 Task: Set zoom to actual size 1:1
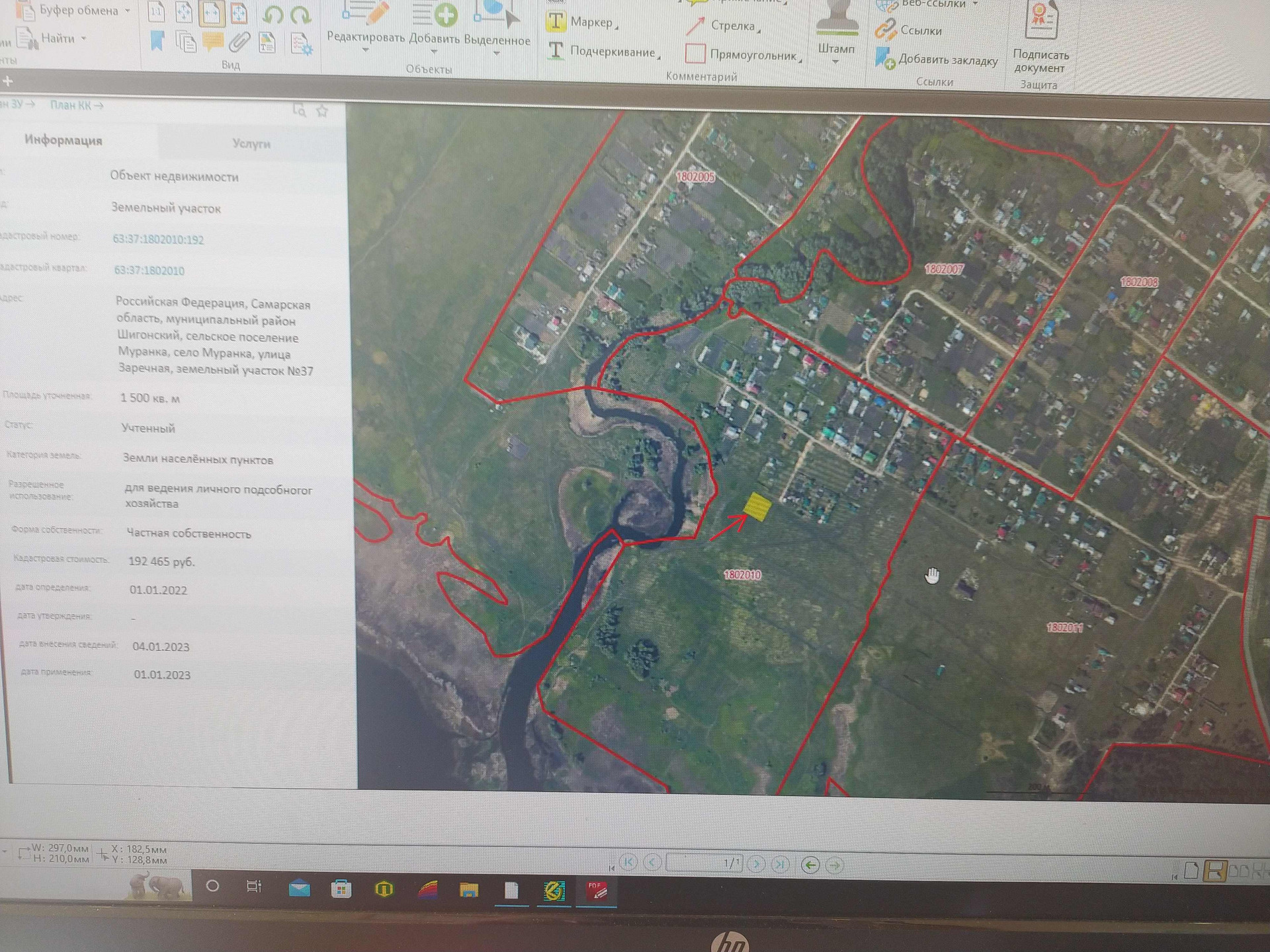tap(157, 11)
